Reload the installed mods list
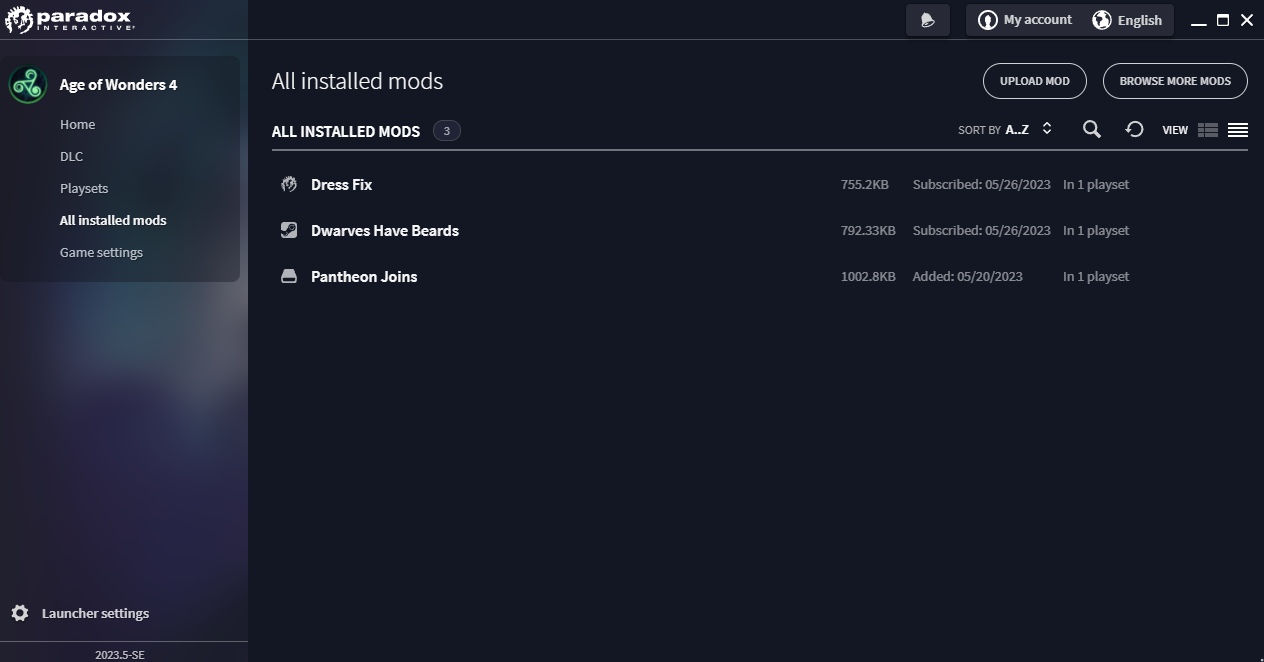 1134,129
